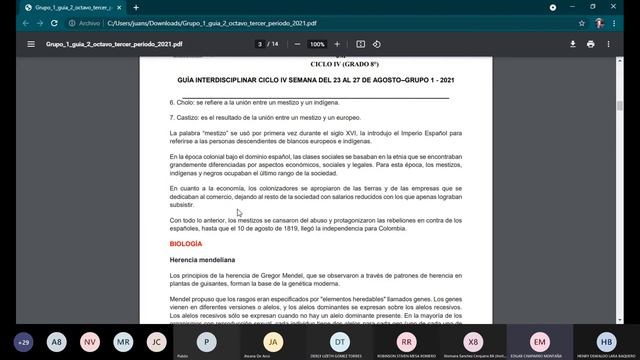Click the Herencia mendeliana subheading
The image size is (640, 360).
pos(202,260)
